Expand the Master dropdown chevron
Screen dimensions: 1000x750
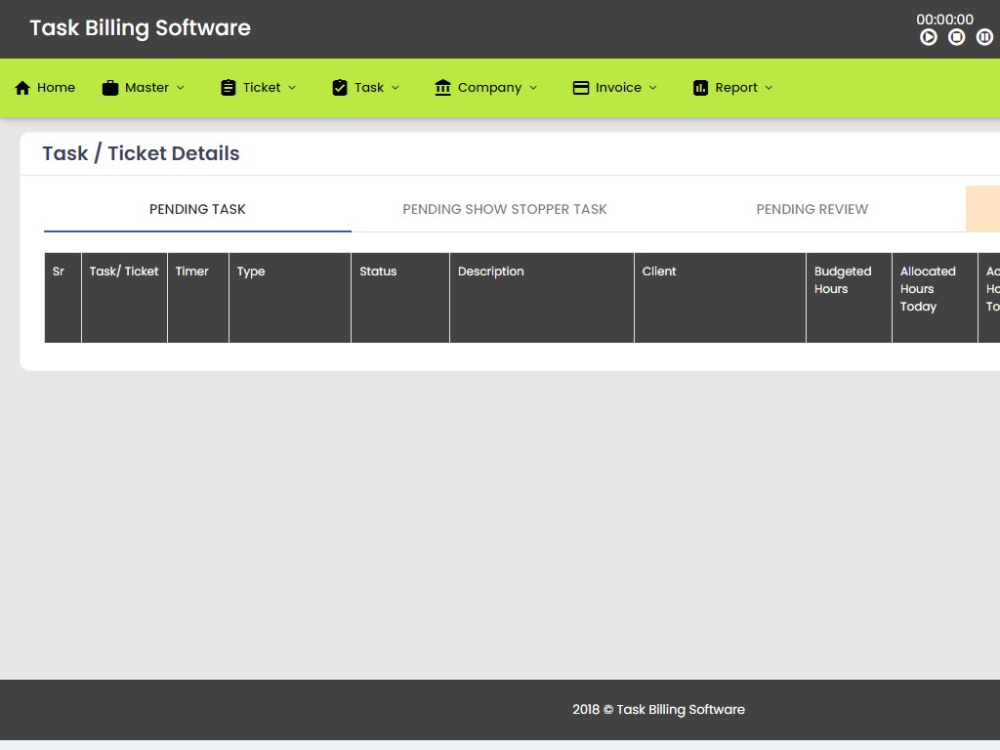coord(180,88)
